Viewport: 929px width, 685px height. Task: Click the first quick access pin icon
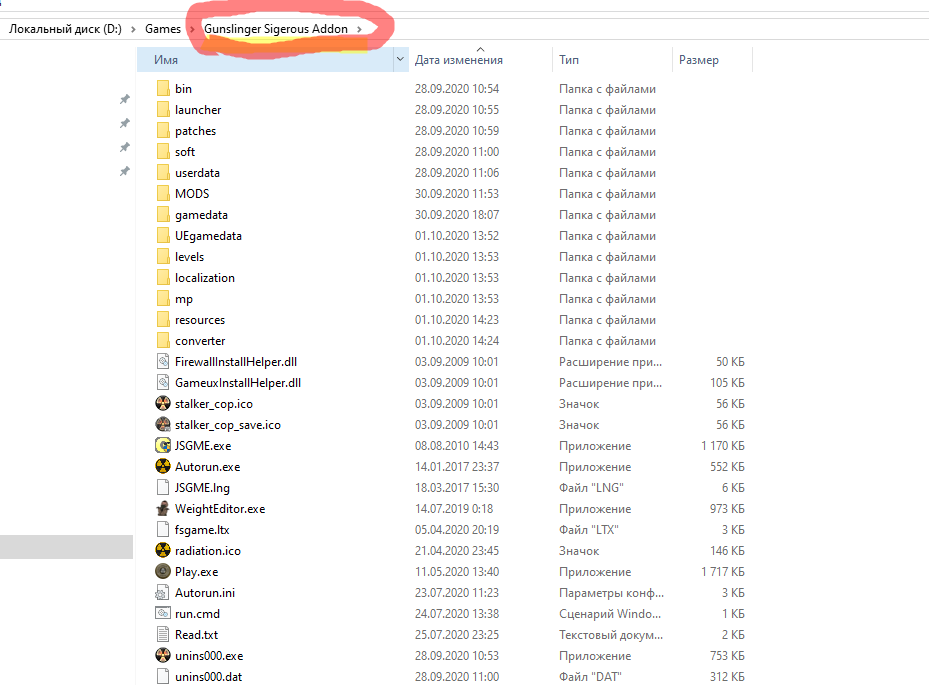click(124, 99)
